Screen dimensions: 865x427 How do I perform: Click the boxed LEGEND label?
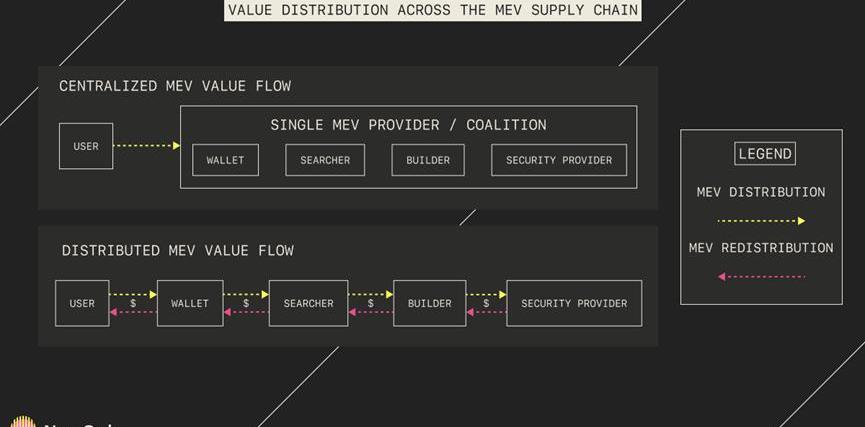tap(765, 153)
